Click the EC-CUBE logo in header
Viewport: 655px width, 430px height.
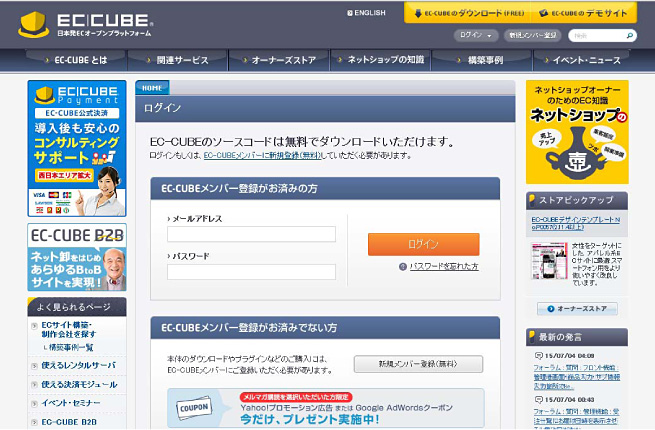coord(86,24)
